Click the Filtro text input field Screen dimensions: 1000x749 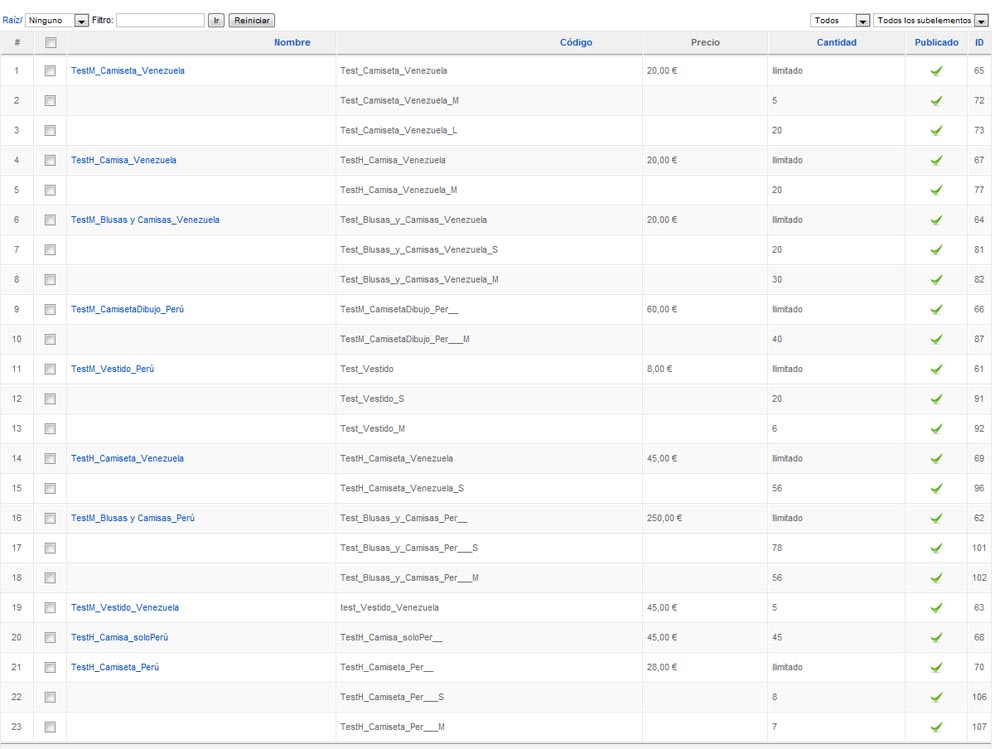click(x=160, y=20)
